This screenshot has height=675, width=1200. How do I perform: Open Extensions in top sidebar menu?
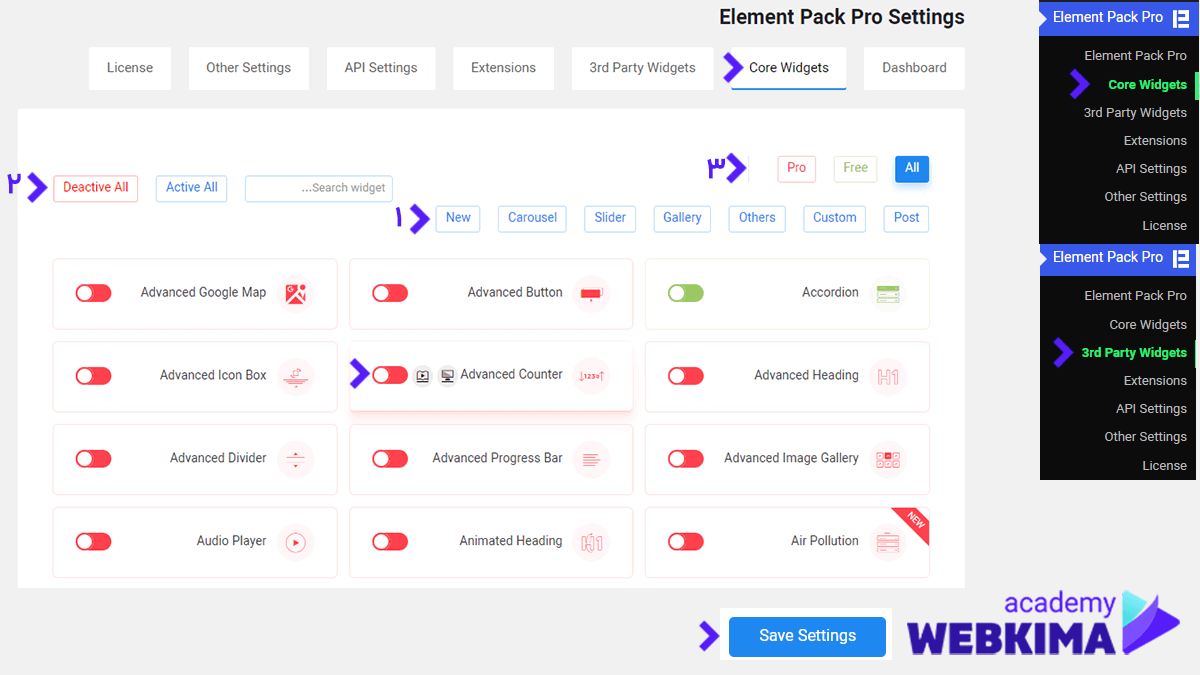pos(1155,141)
